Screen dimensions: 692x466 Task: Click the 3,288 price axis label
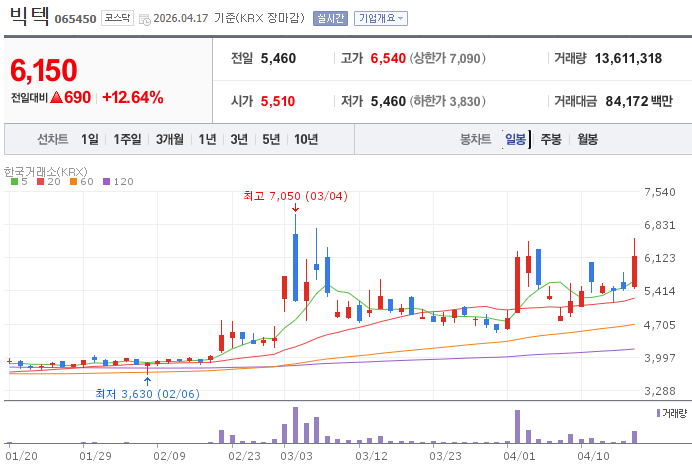[x=660, y=391]
